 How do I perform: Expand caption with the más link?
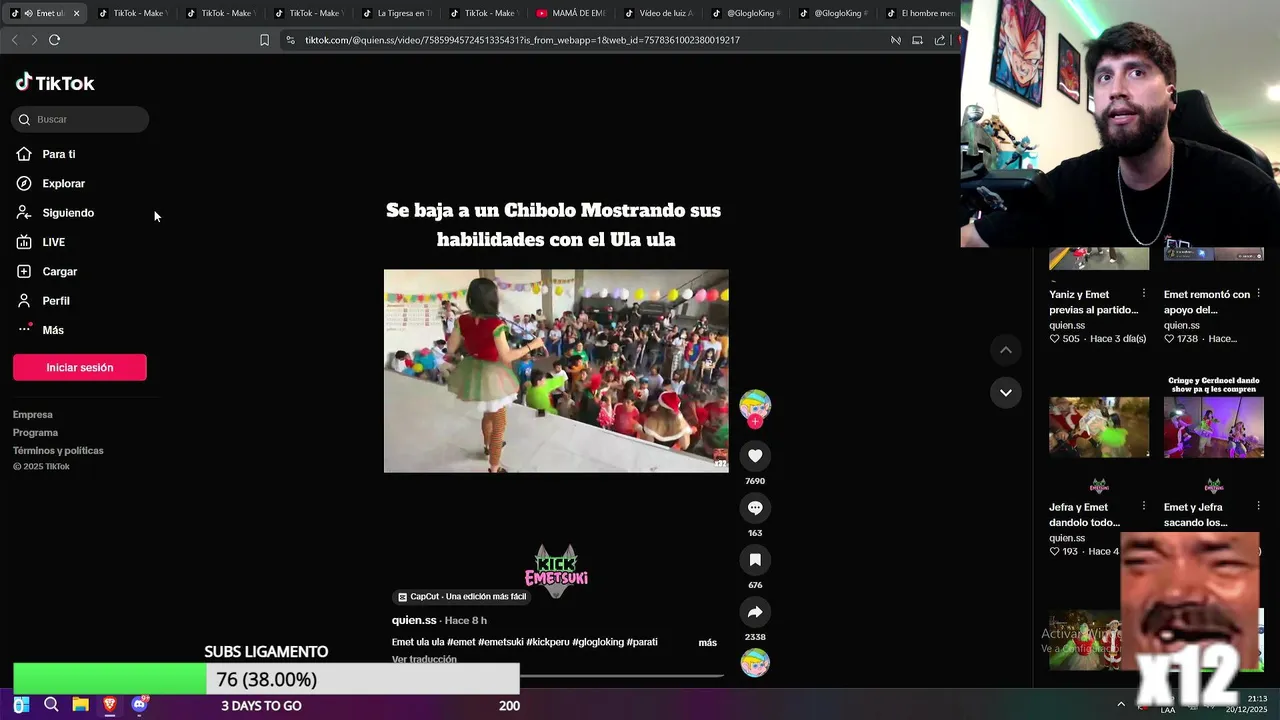tap(707, 642)
